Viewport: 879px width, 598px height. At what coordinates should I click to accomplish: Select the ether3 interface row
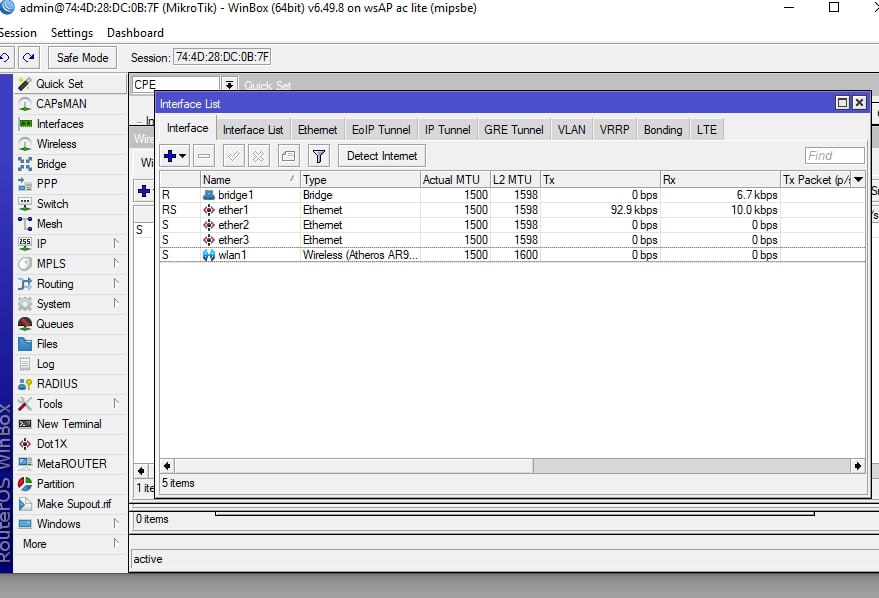tap(512, 240)
